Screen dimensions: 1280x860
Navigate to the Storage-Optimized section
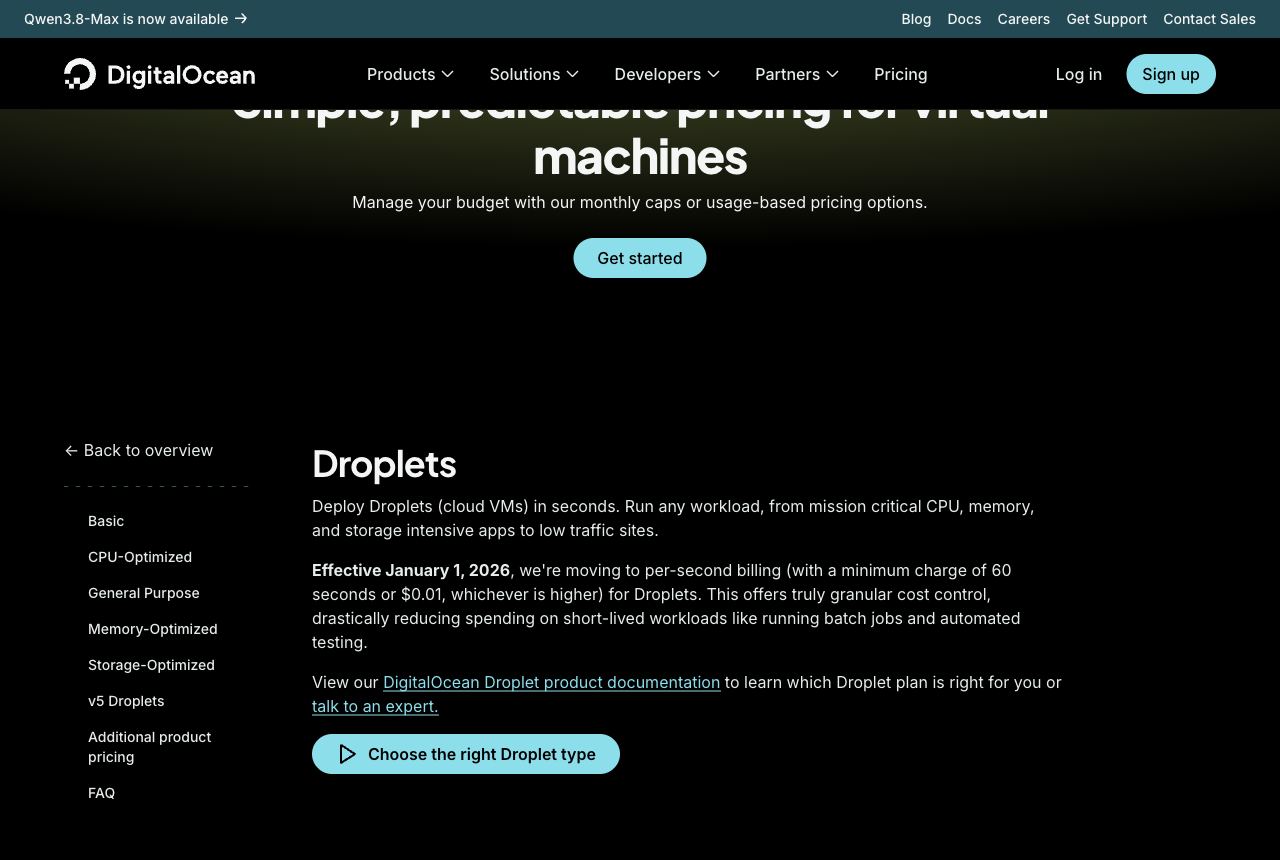point(151,665)
